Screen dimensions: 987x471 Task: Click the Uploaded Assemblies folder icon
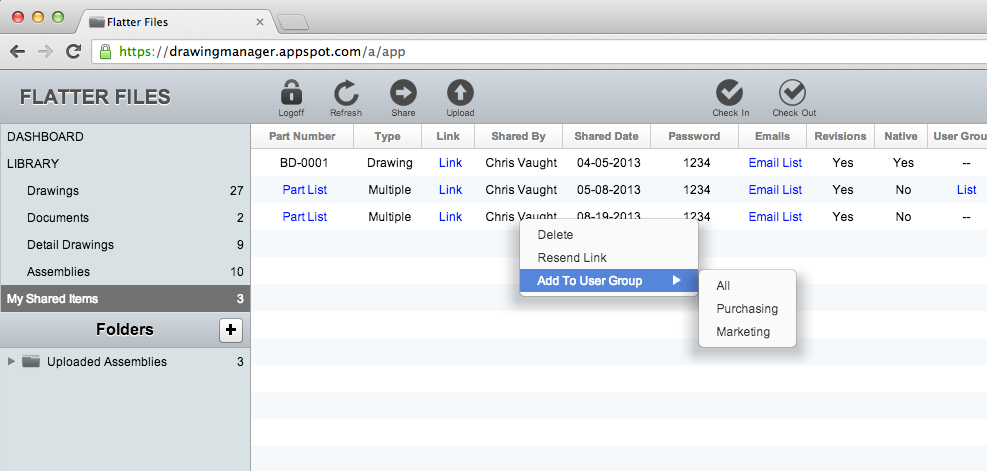(31, 361)
